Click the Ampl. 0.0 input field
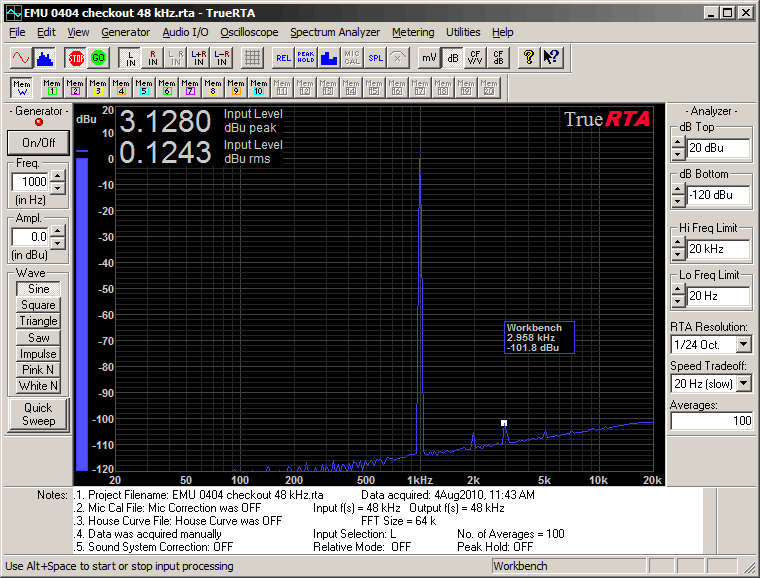The image size is (760, 578). click(30, 237)
